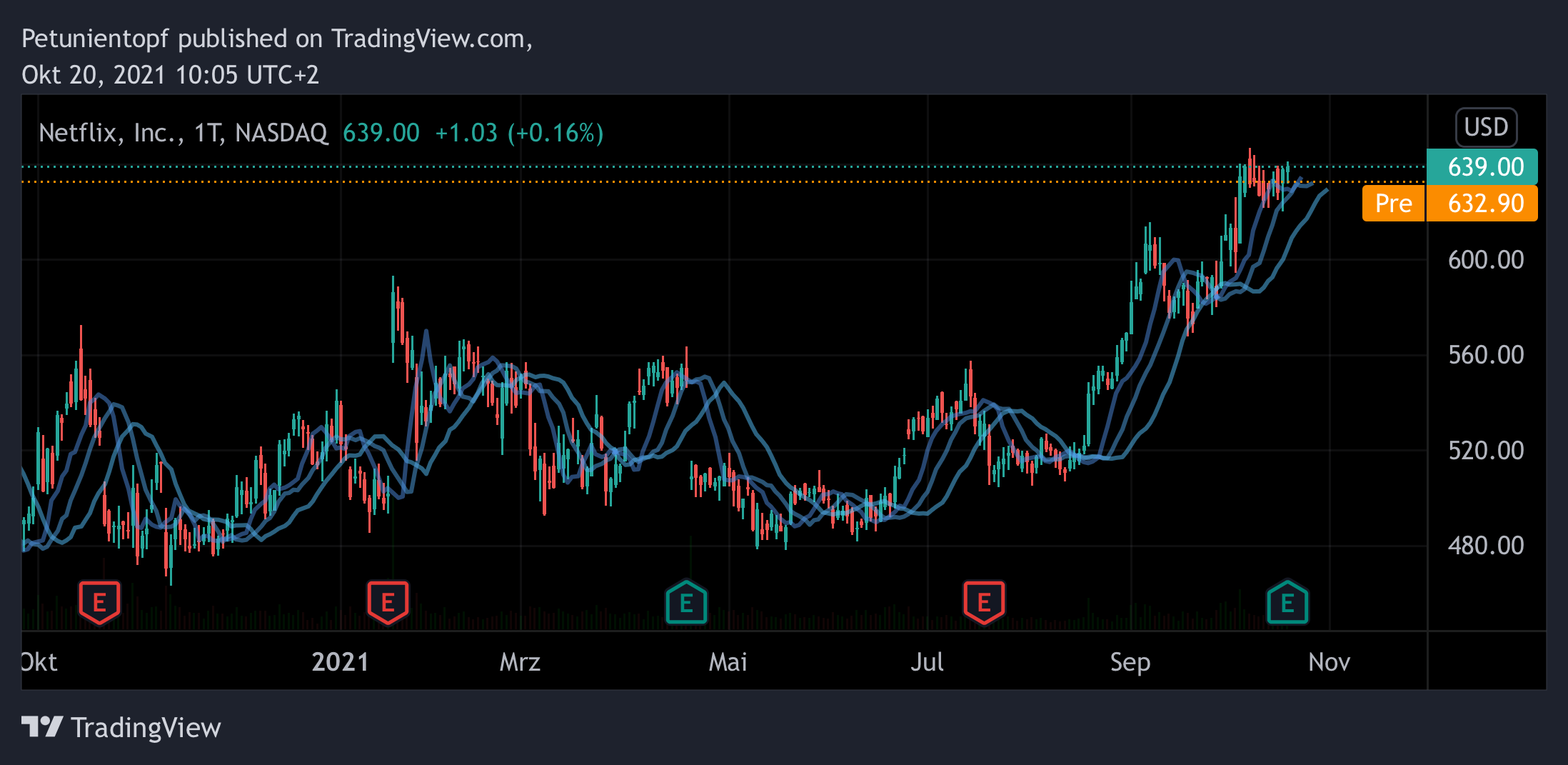The width and height of the screenshot is (1568, 765).
Task: Click the red earnings marker near Okt
Action: point(99,603)
